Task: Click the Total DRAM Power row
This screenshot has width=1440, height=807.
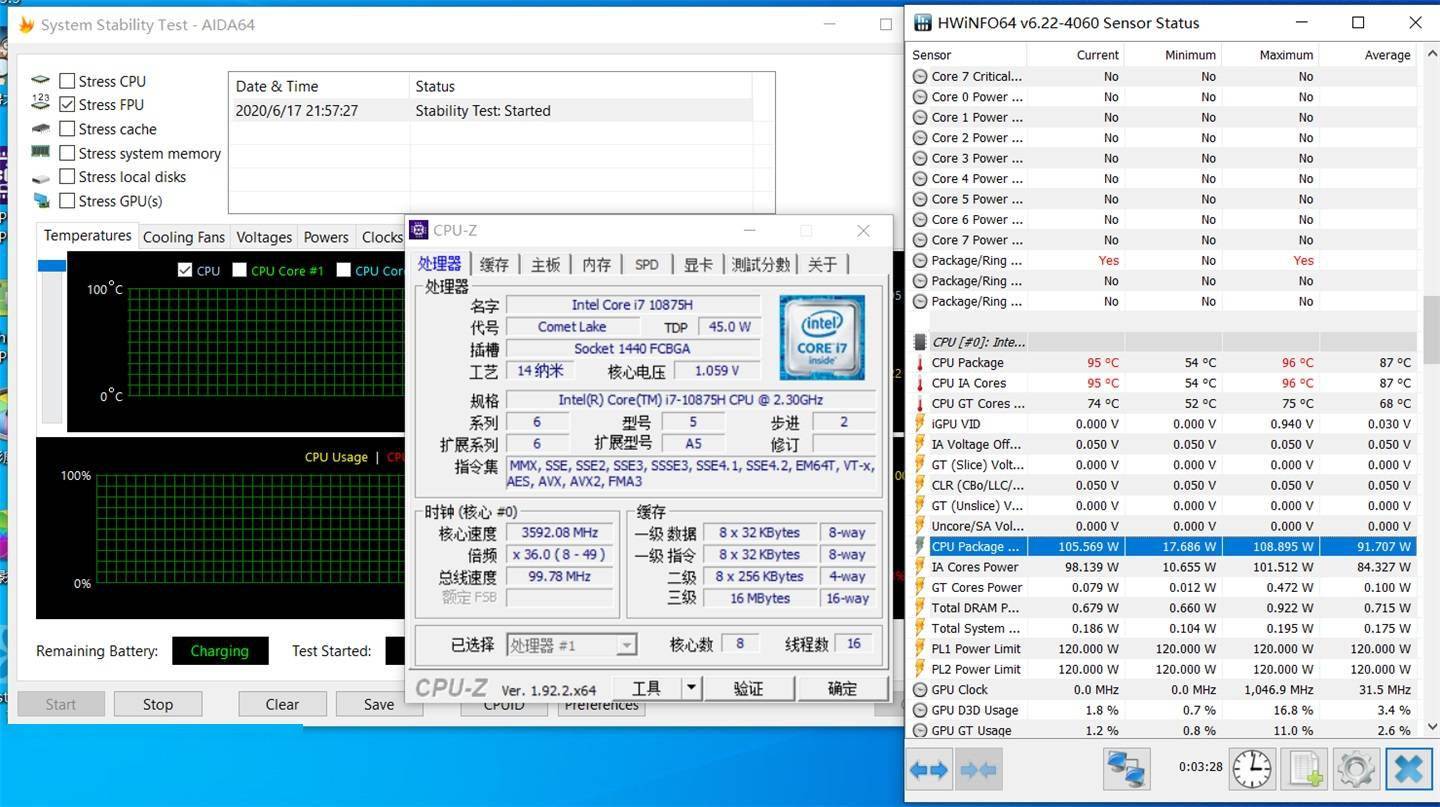Action: click(x=1162, y=608)
